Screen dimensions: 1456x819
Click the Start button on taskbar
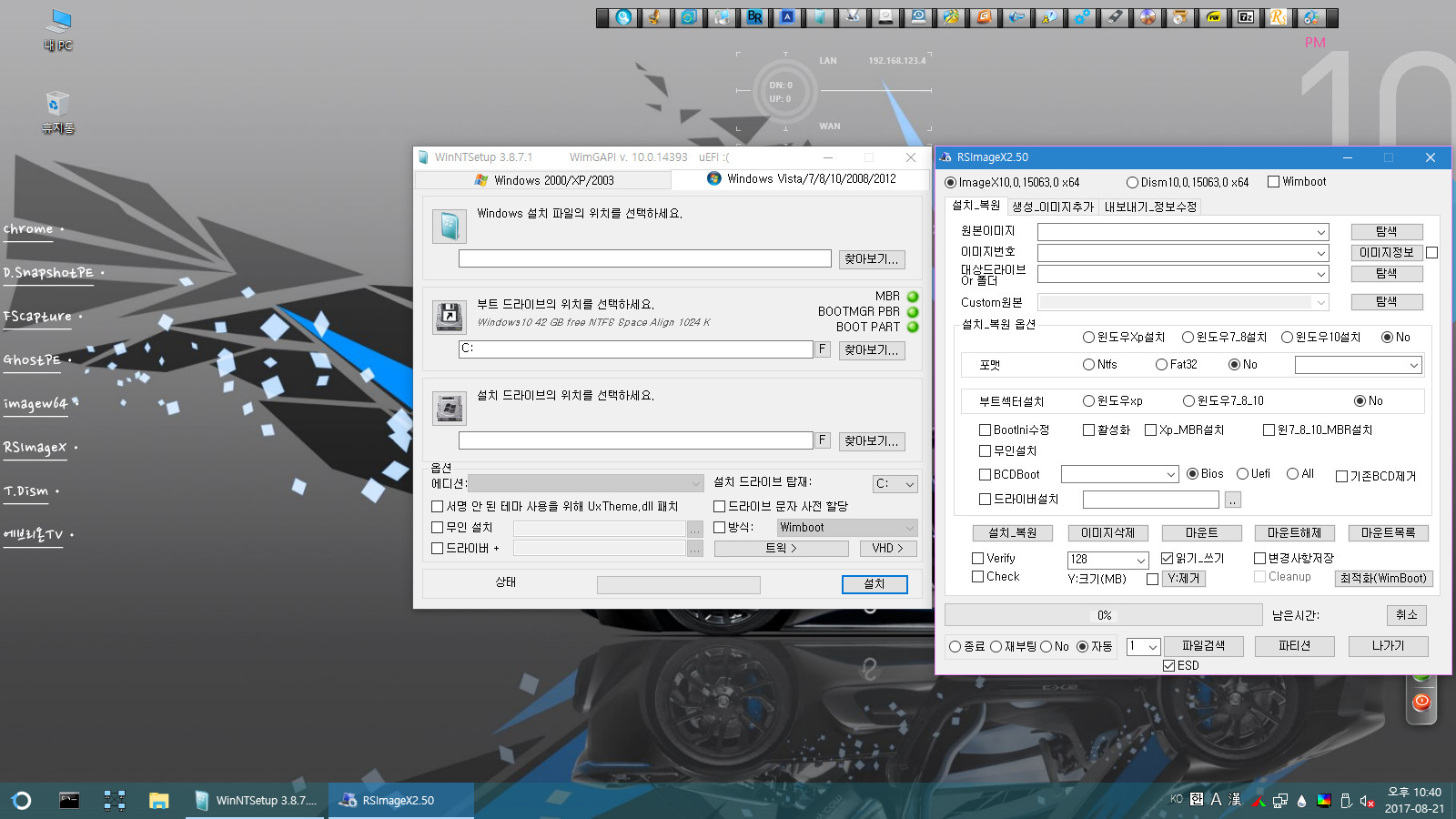pos(21,801)
